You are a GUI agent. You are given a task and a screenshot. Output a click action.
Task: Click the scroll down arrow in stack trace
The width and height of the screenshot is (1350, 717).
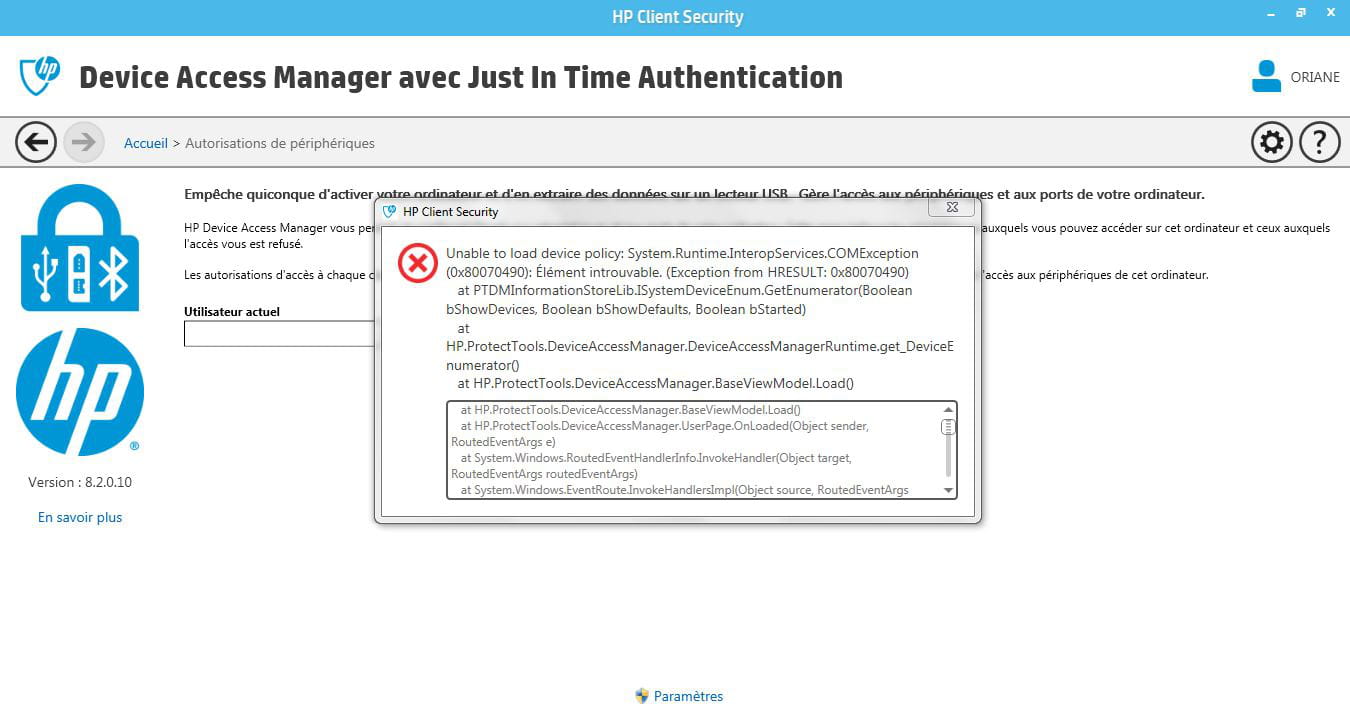click(x=948, y=490)
